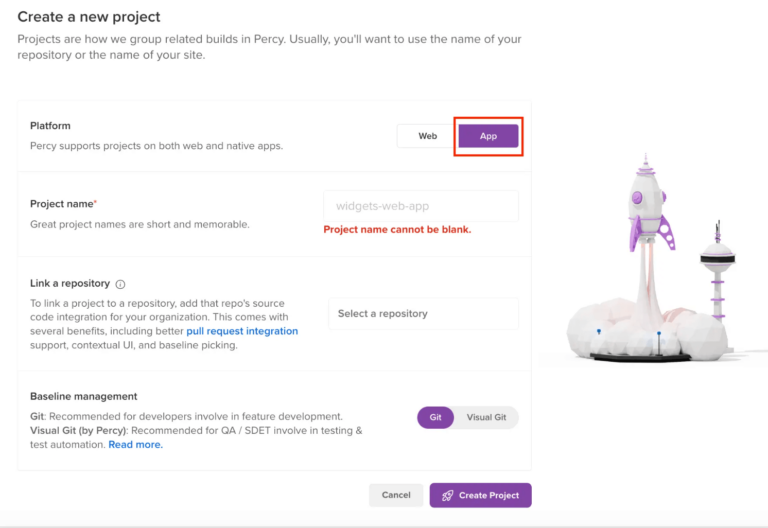Click the small tower illustration at right
The image size is (768, 528).
tap(716, 265)
